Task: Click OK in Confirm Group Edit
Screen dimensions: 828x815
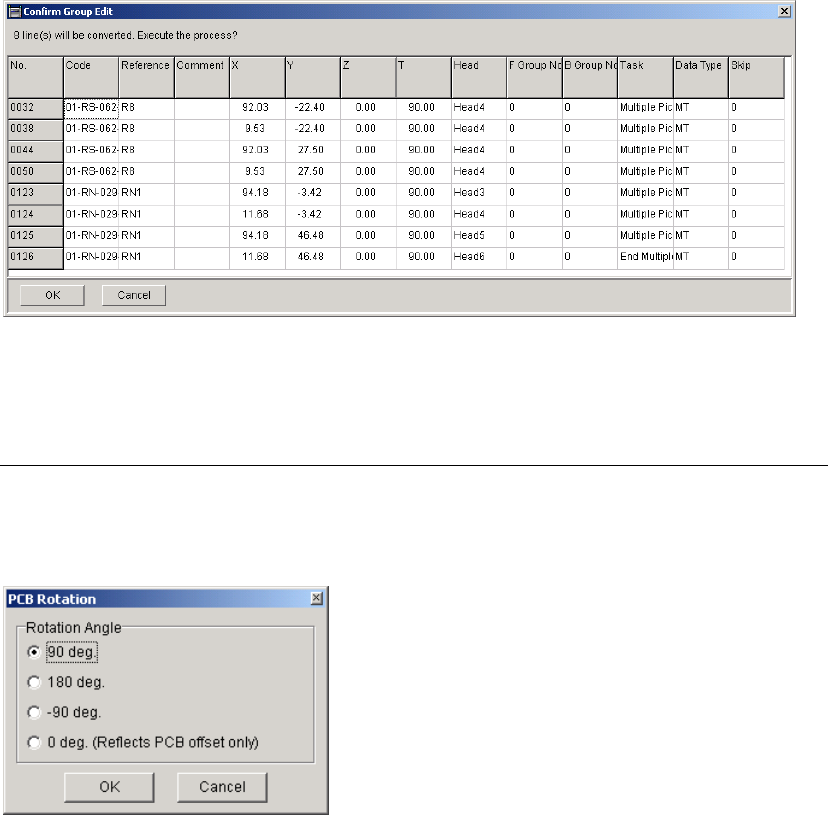Action: 52,295
